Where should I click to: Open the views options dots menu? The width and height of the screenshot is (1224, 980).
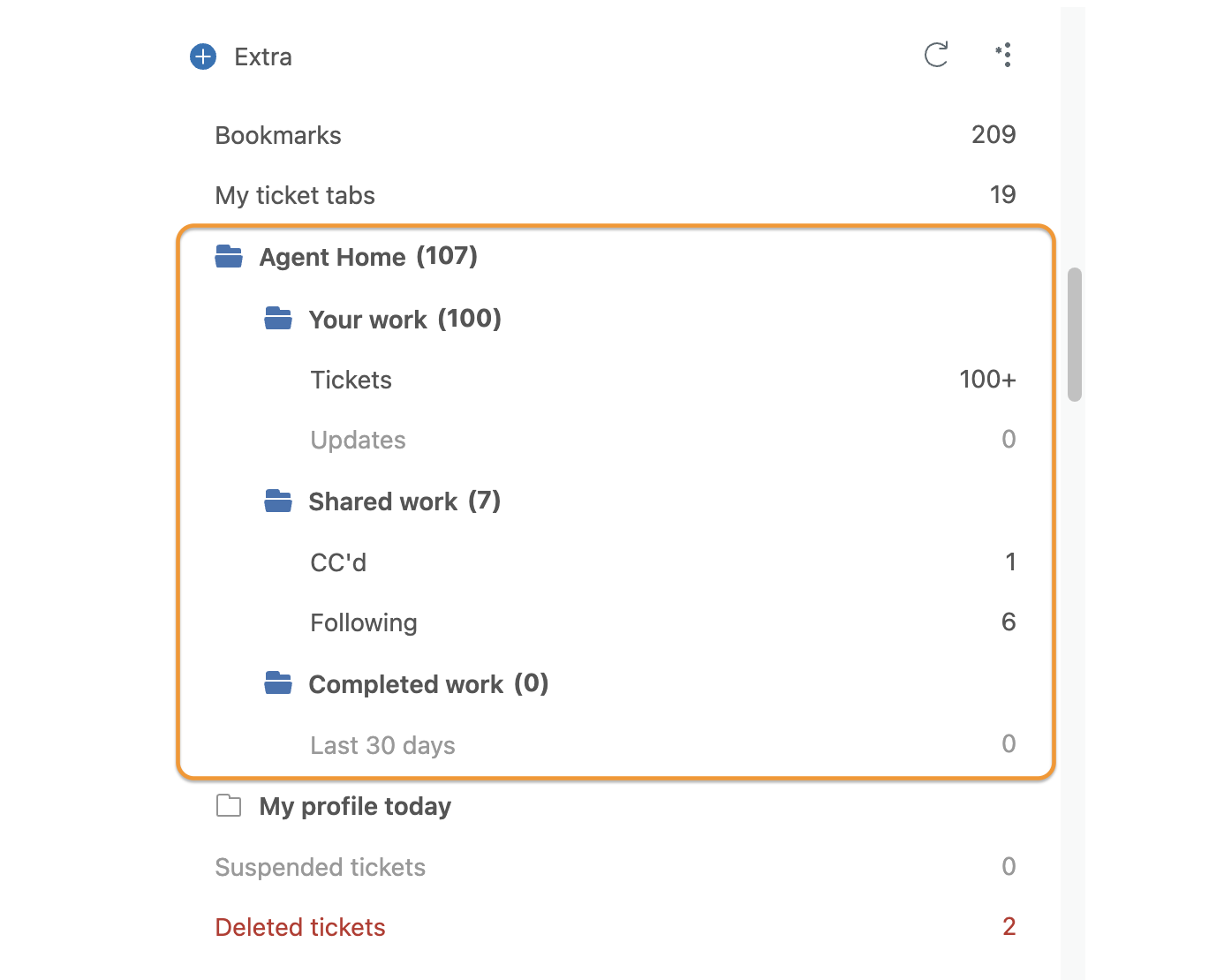point(1004,55)
